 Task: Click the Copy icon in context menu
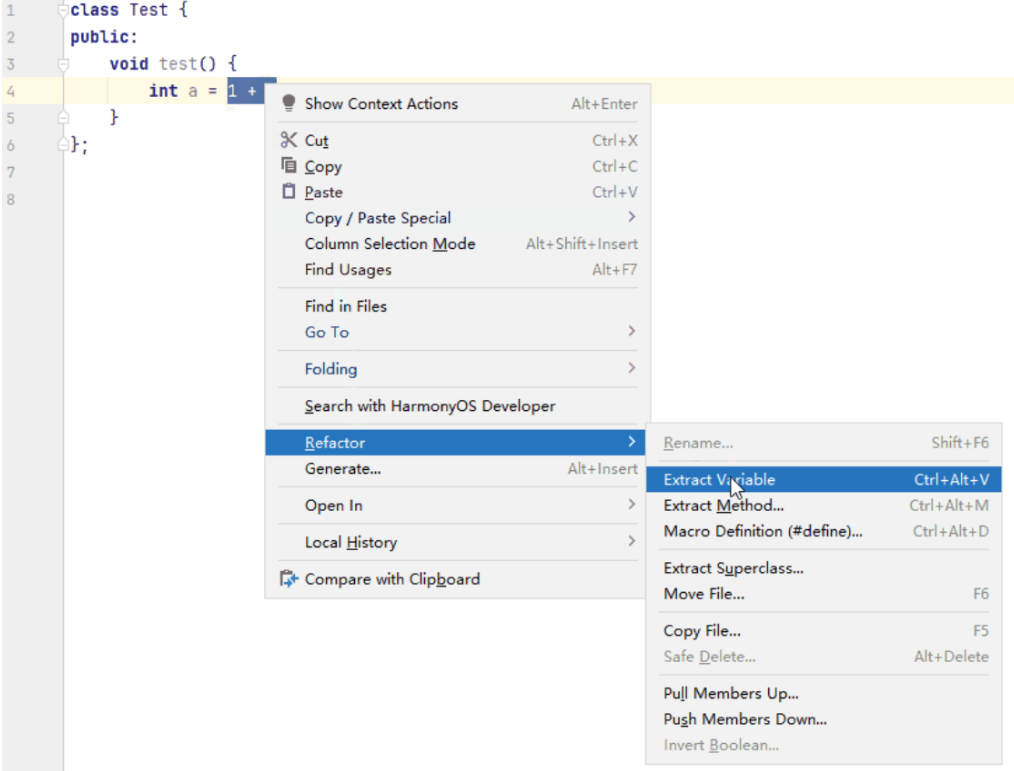click(289, 166)
